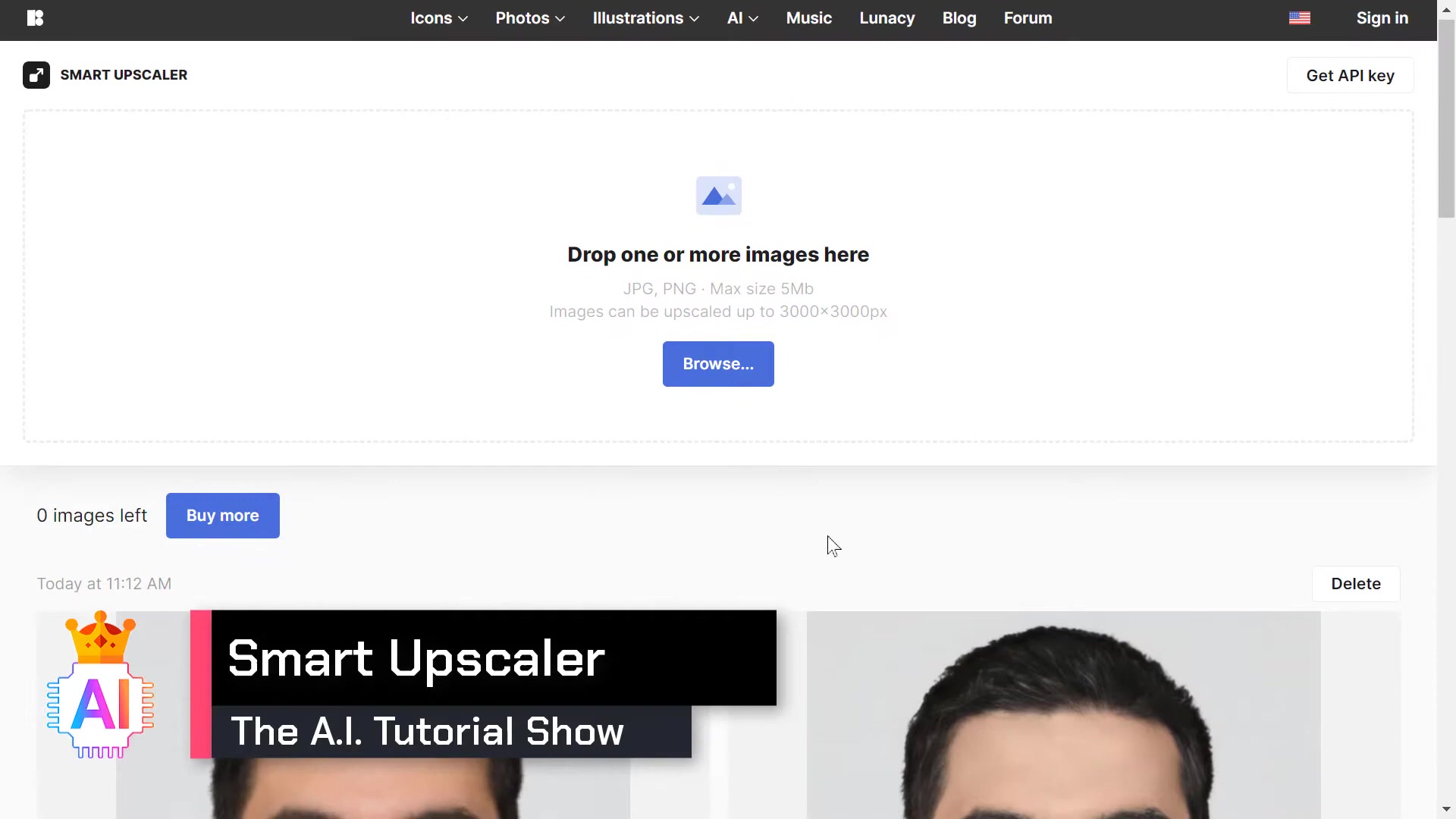The height and width of the screenshot is (819, 1456).
Task: Click the scrollbar down arrow
Action: 1446,810
